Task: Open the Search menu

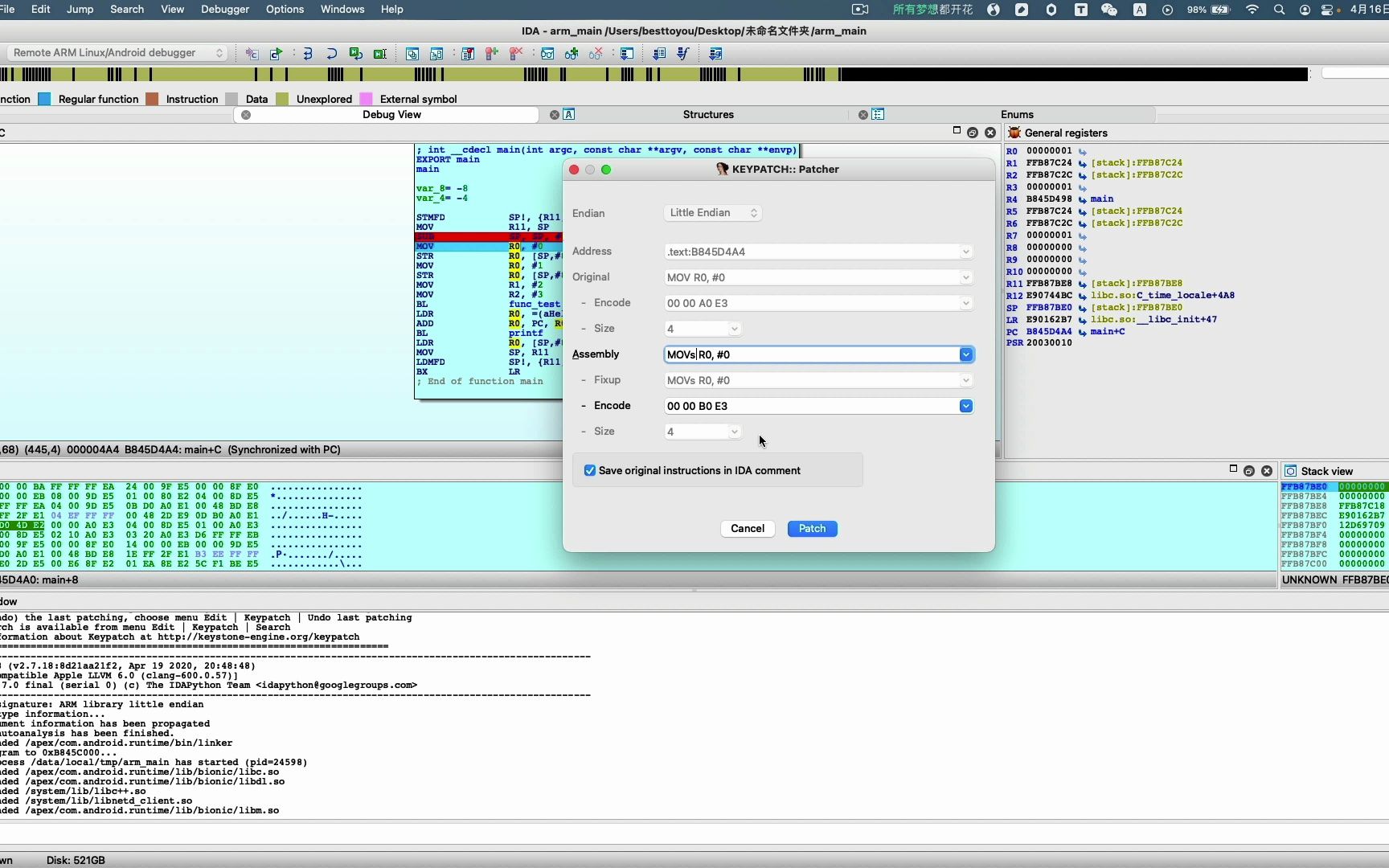Action: (127, 10)
